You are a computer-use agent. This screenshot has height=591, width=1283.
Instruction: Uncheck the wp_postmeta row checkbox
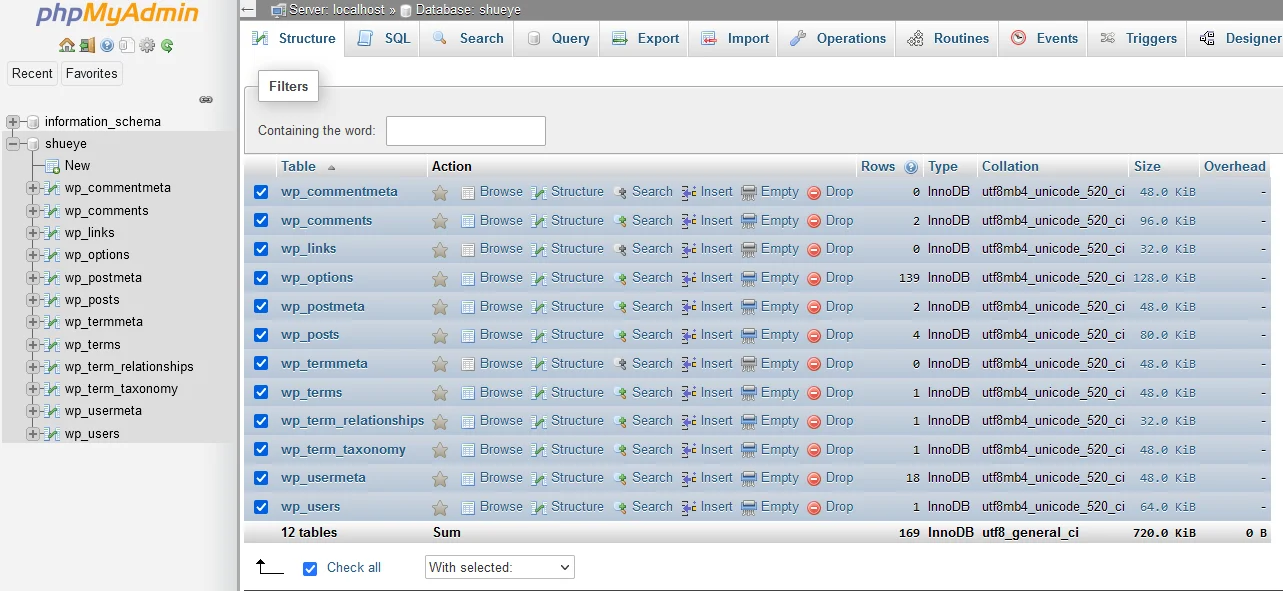point(261,307)
